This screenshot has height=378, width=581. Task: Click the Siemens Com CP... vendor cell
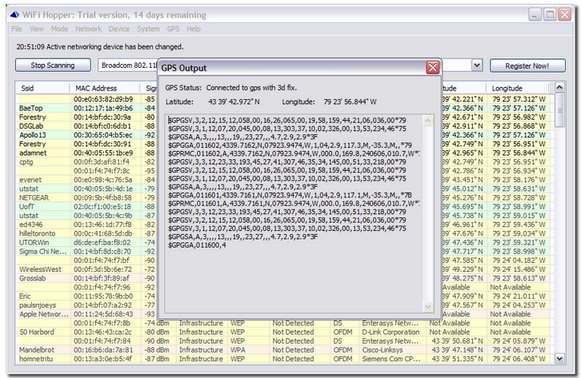391,359
